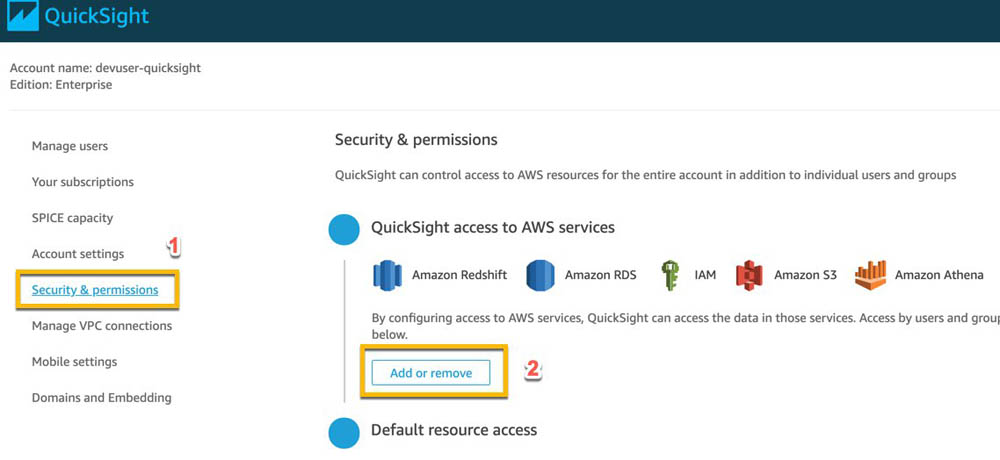Click the blue circle beside QuickSight access

tap(344, 228)
